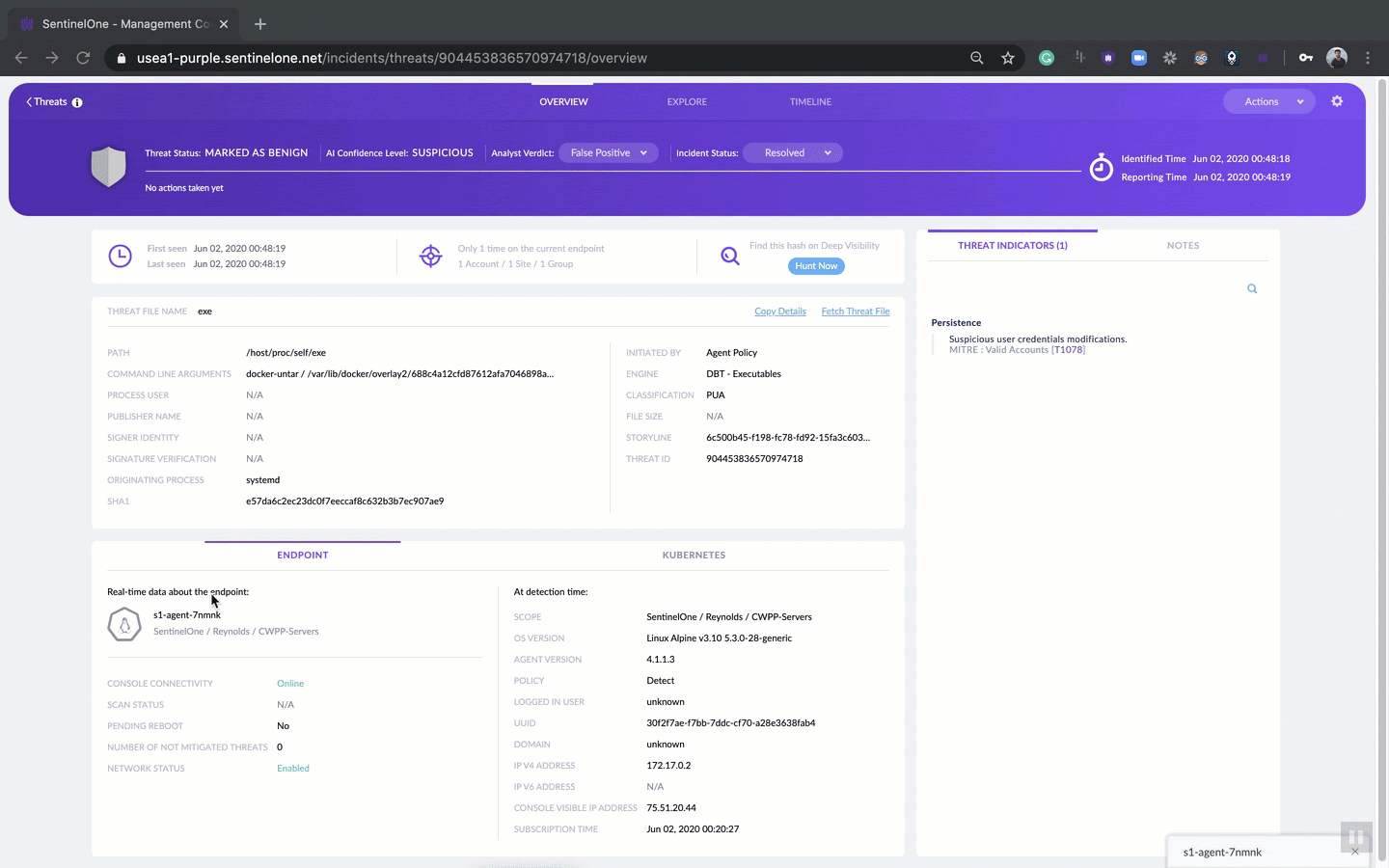
Task: Expand the Actions dropdown menu
Action: pyautogui.click(x=1268, y=101)
